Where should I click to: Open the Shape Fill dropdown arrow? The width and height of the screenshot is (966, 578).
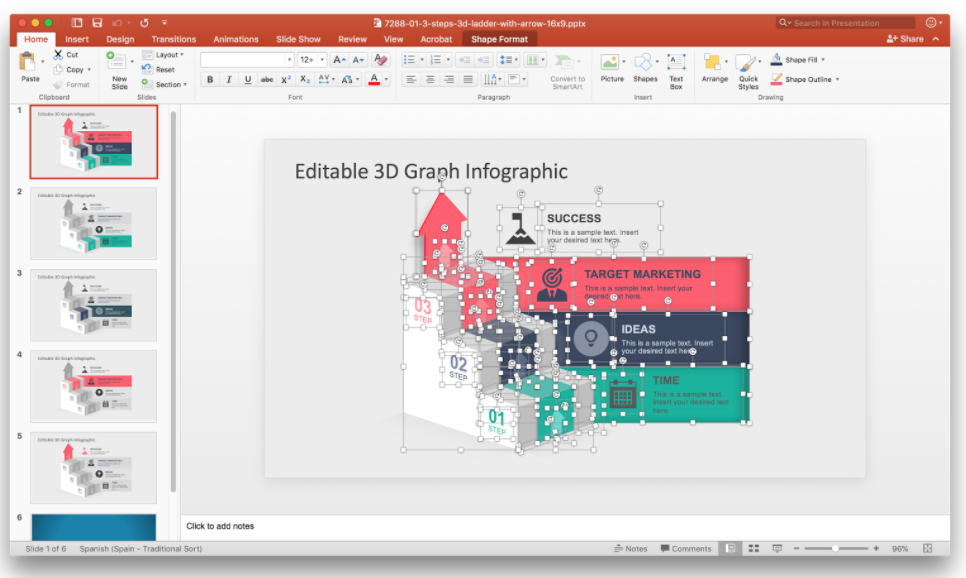point(823,60)
